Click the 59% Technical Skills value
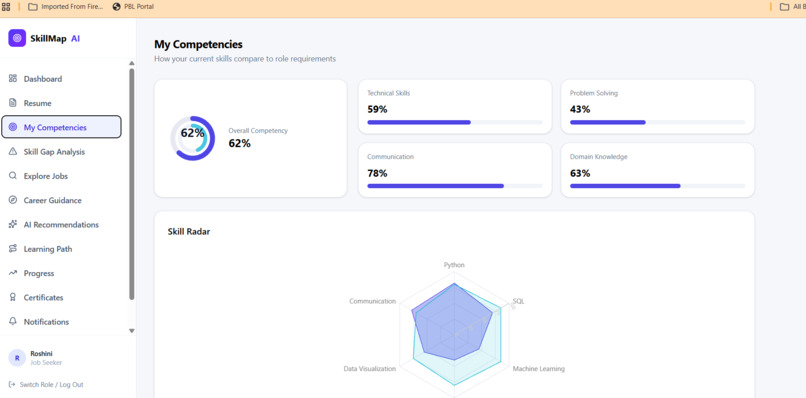This screenshot has width=806, height=398. 377,109
